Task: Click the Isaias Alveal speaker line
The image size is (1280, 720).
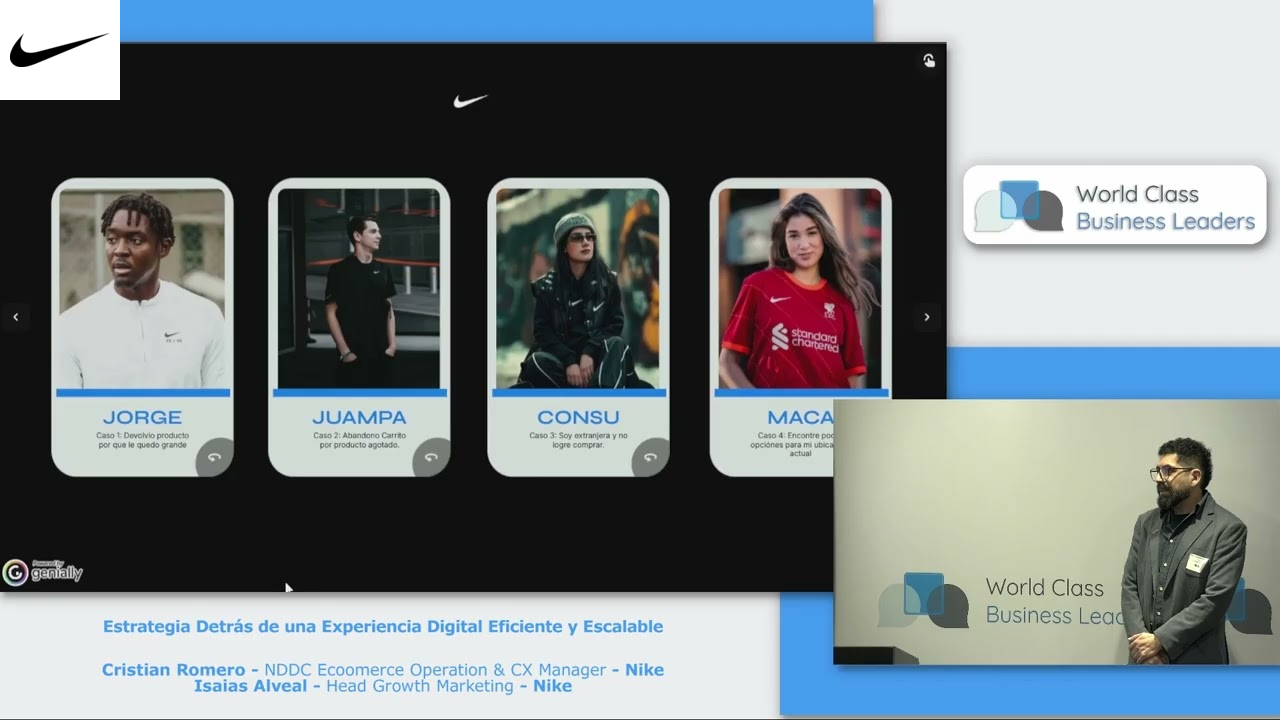Action: tap(383, 686)
